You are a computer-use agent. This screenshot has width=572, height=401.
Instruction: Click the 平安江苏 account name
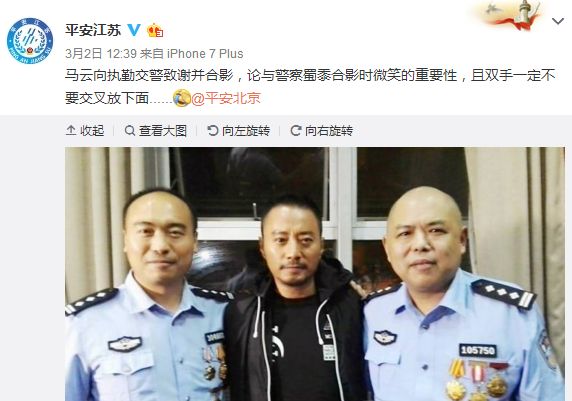click(x=93, y=30)
